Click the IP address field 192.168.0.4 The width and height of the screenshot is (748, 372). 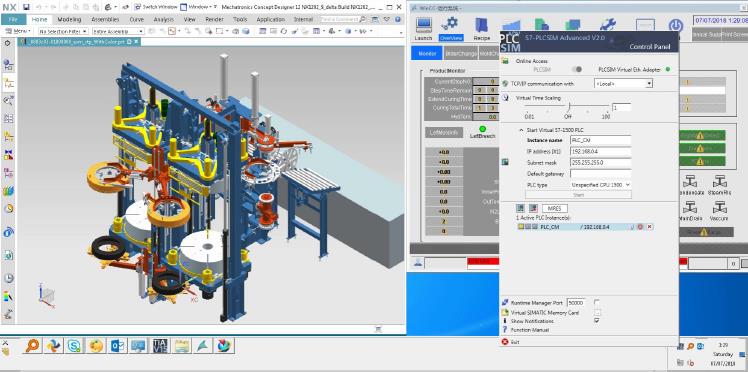coord(601,151)
